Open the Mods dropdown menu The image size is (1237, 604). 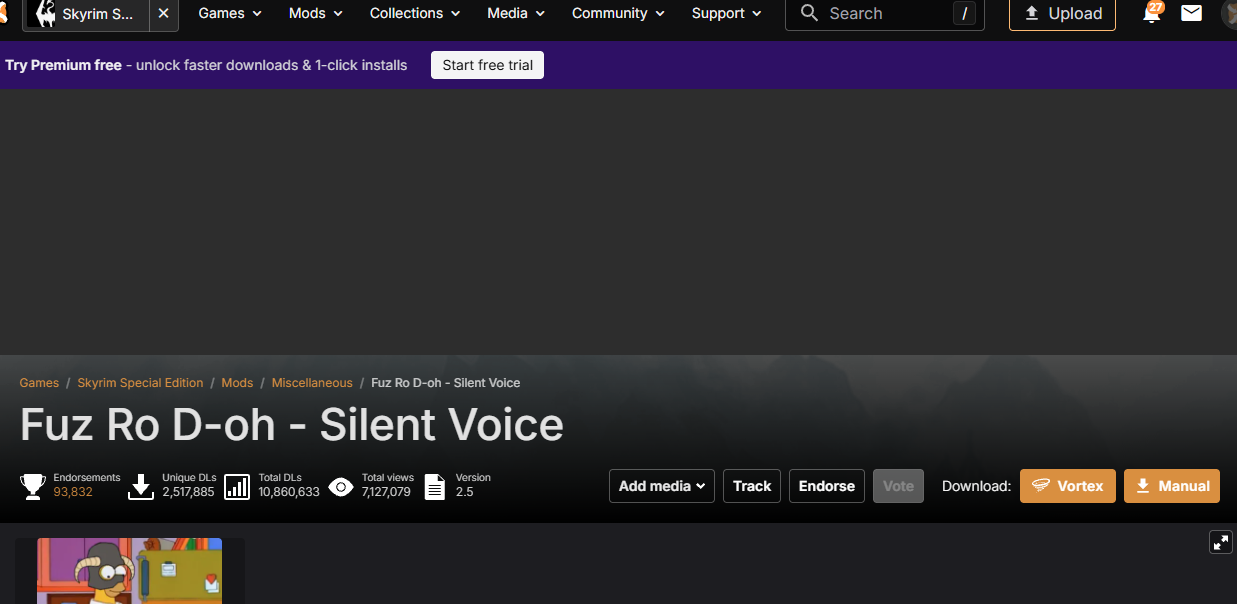[x=316, y=13]
